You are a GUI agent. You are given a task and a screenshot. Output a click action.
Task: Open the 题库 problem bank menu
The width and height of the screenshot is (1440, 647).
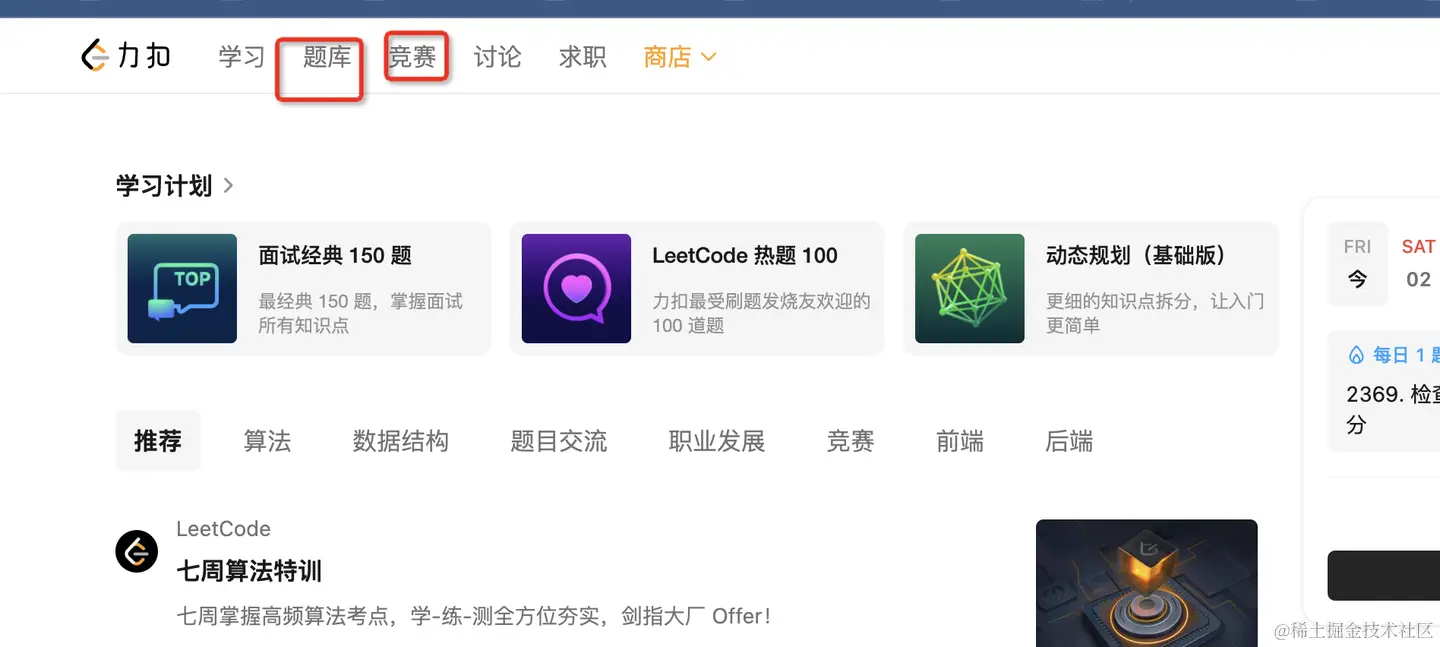point(327,57)
